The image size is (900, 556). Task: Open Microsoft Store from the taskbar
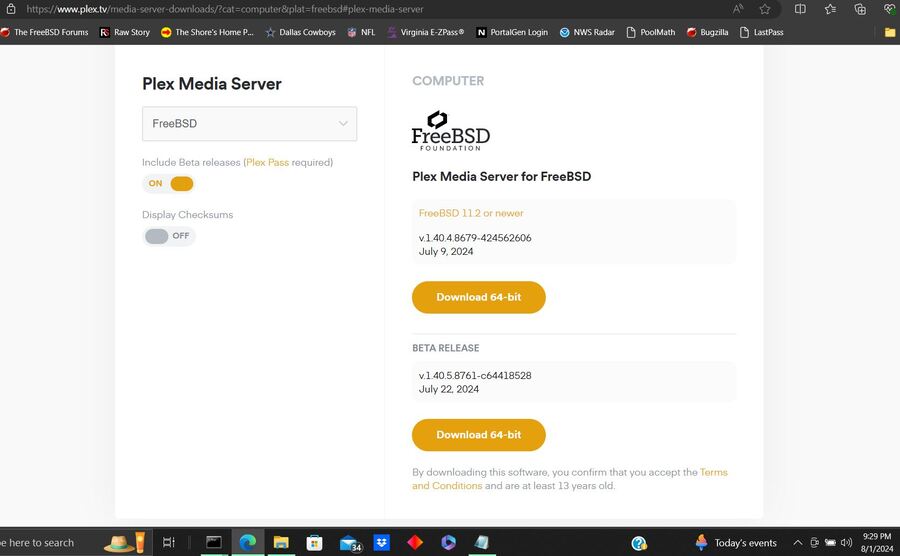click(314, 542)
